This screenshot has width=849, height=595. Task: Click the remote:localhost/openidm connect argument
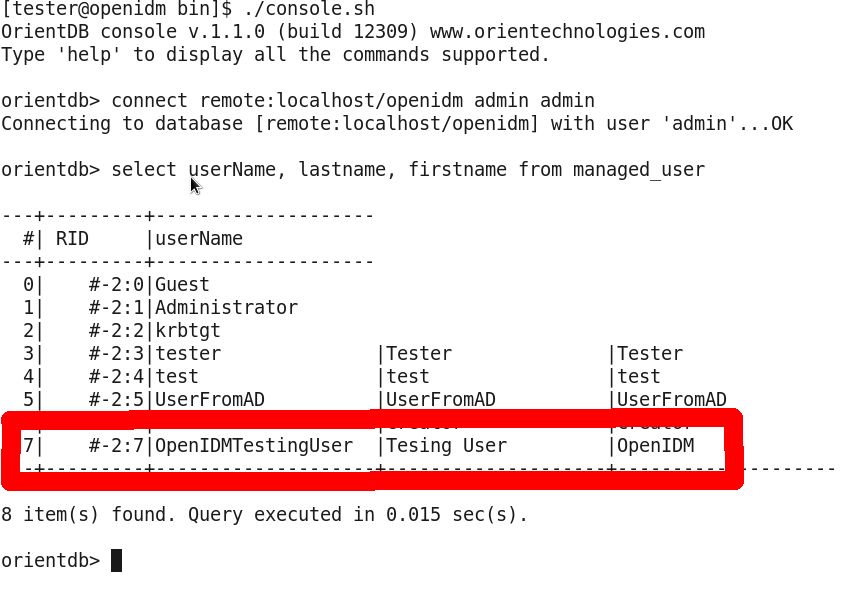pyautogui.click(x=331, y=101)
